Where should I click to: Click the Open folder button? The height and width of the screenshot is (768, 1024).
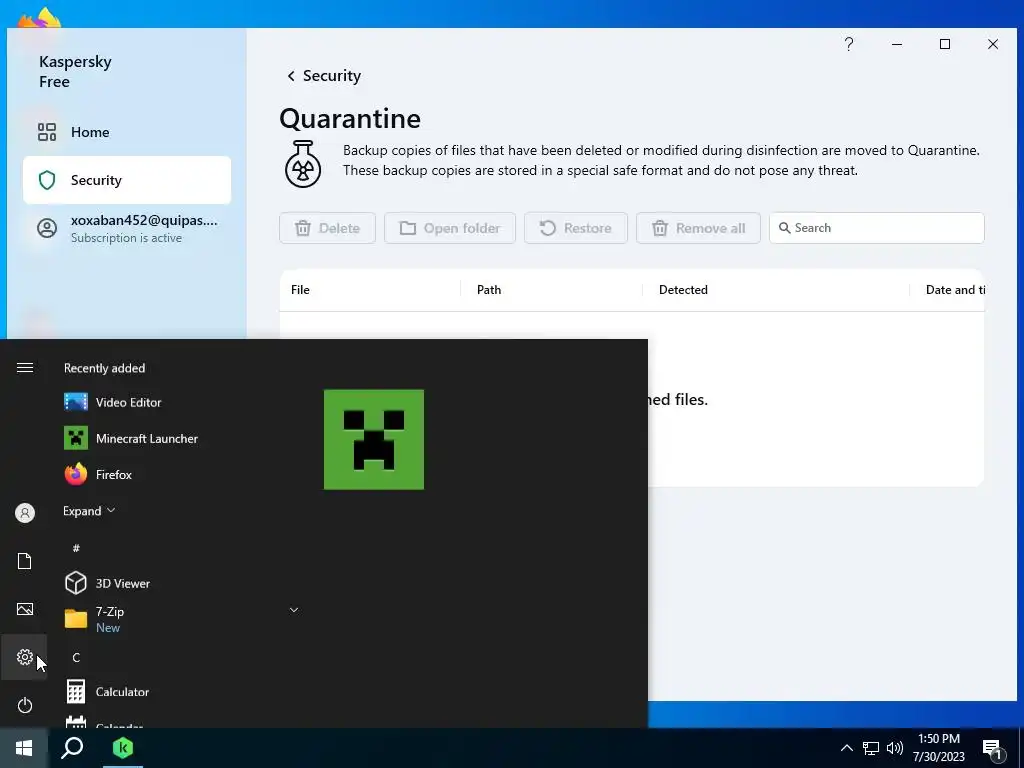point(449,228)
